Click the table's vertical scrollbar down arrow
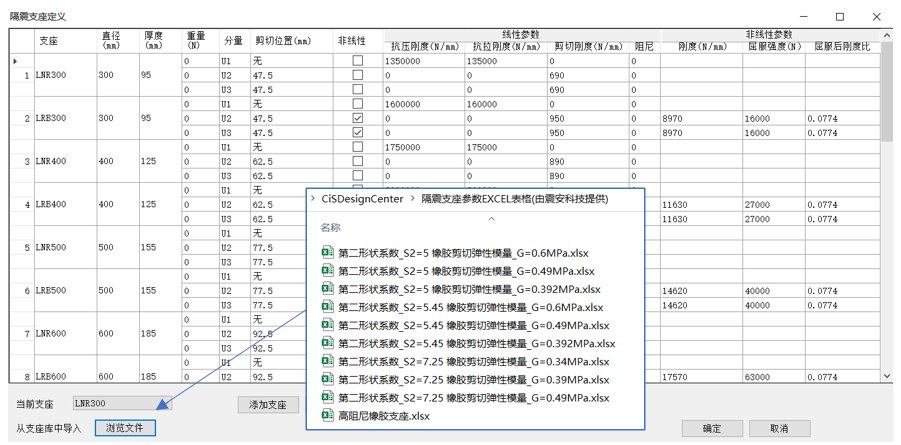The height and width of the screenshot is (445, 901). point(886,375)
